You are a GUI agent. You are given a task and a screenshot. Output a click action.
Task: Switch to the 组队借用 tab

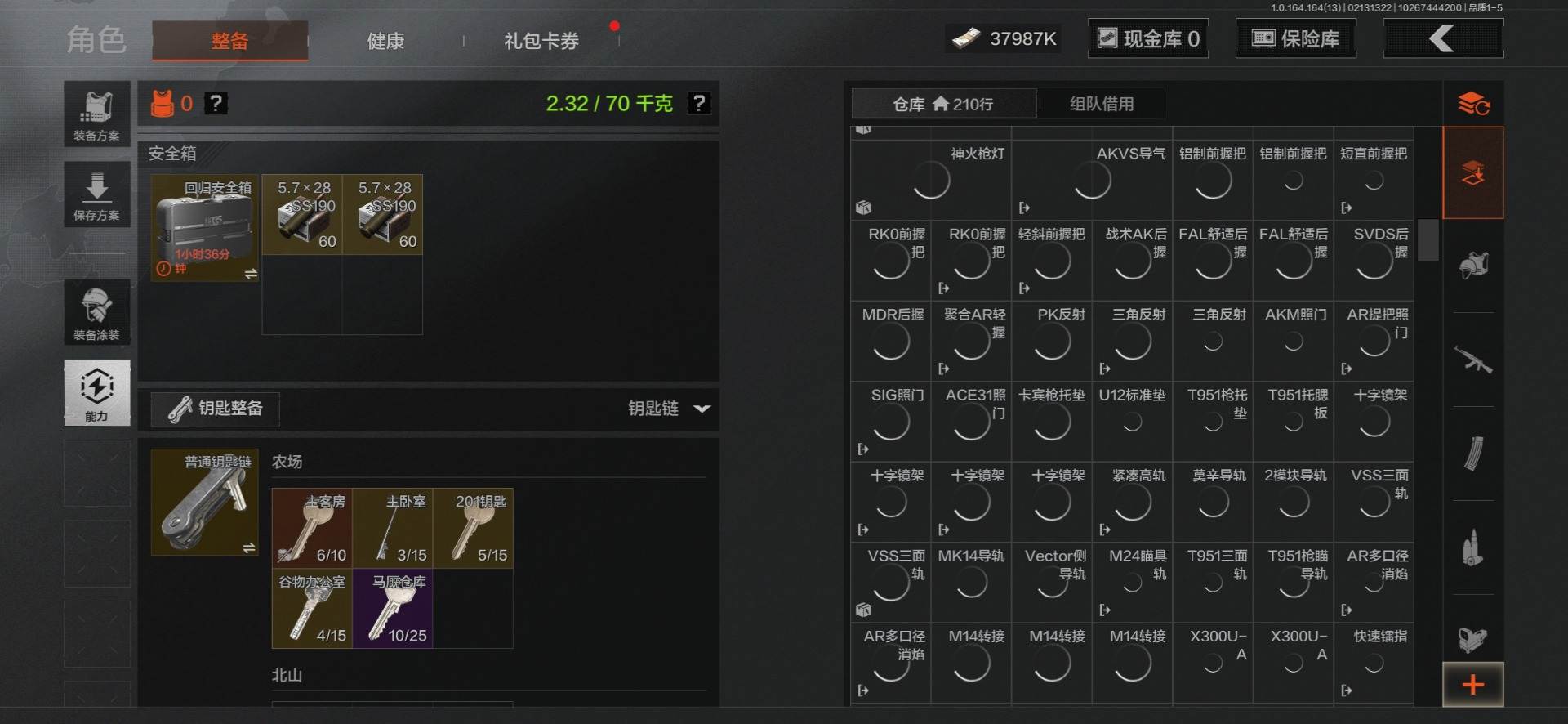point(1102,104)
